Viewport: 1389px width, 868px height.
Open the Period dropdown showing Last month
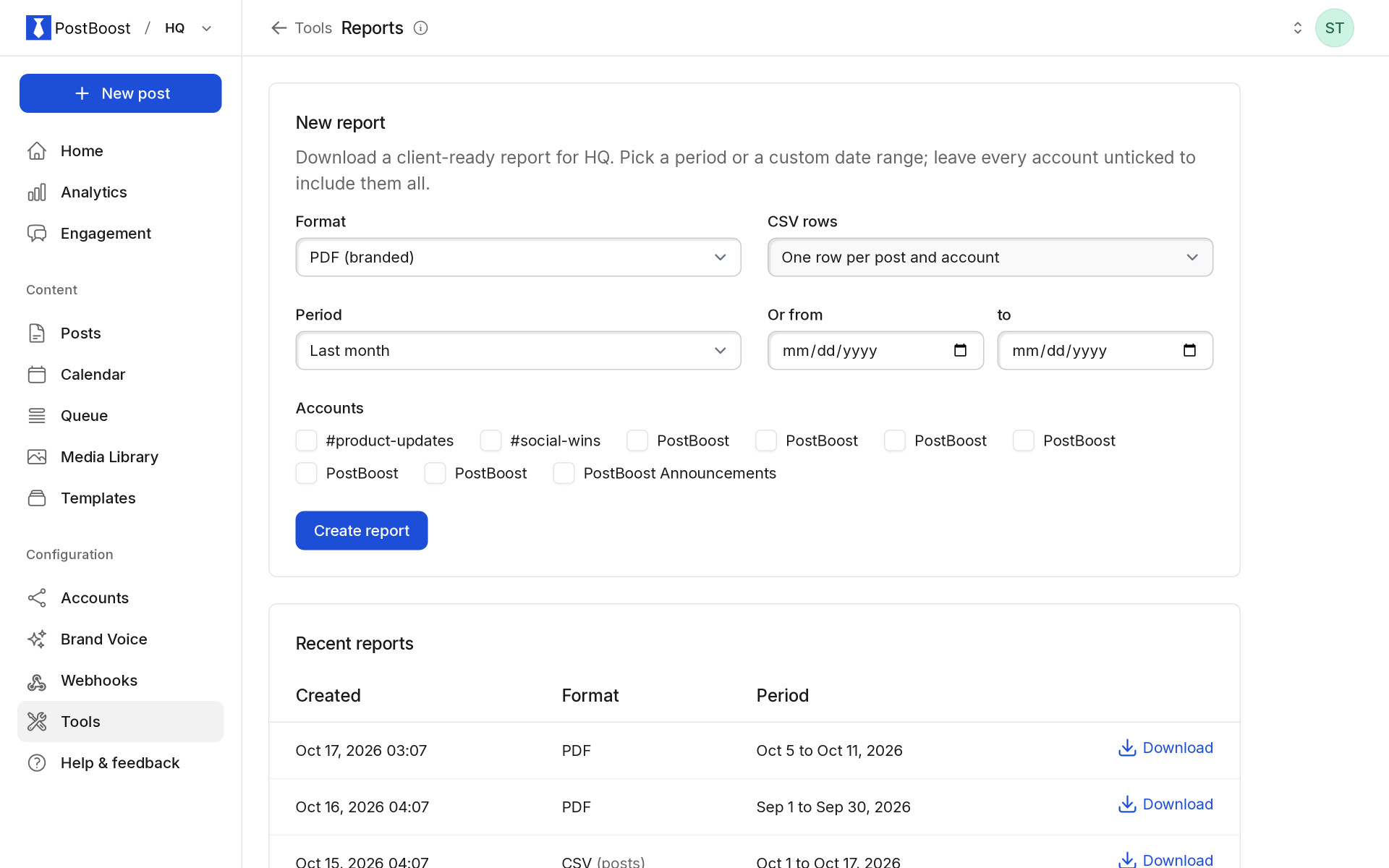click(518, 350)
